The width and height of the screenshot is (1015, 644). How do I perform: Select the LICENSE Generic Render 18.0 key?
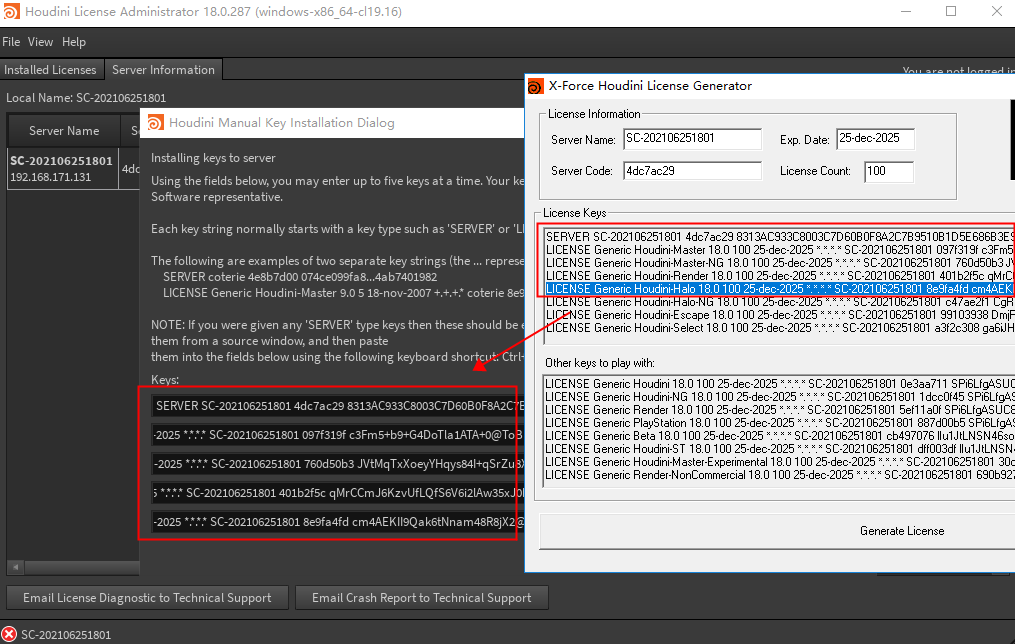coord(779,410)
